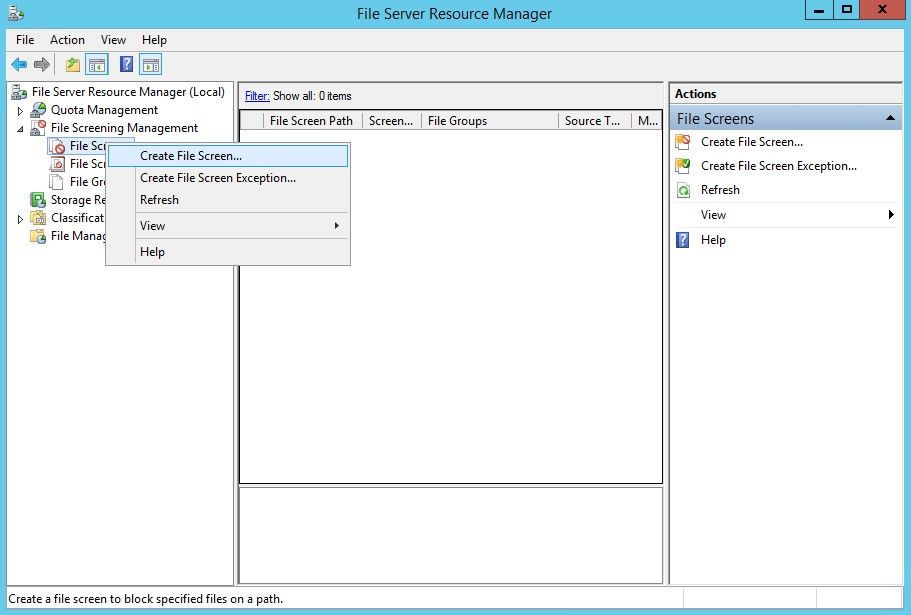This screenshot has height=615, width=911.
Task: Sort by File Screen Path column header
Action: point(312,121)
